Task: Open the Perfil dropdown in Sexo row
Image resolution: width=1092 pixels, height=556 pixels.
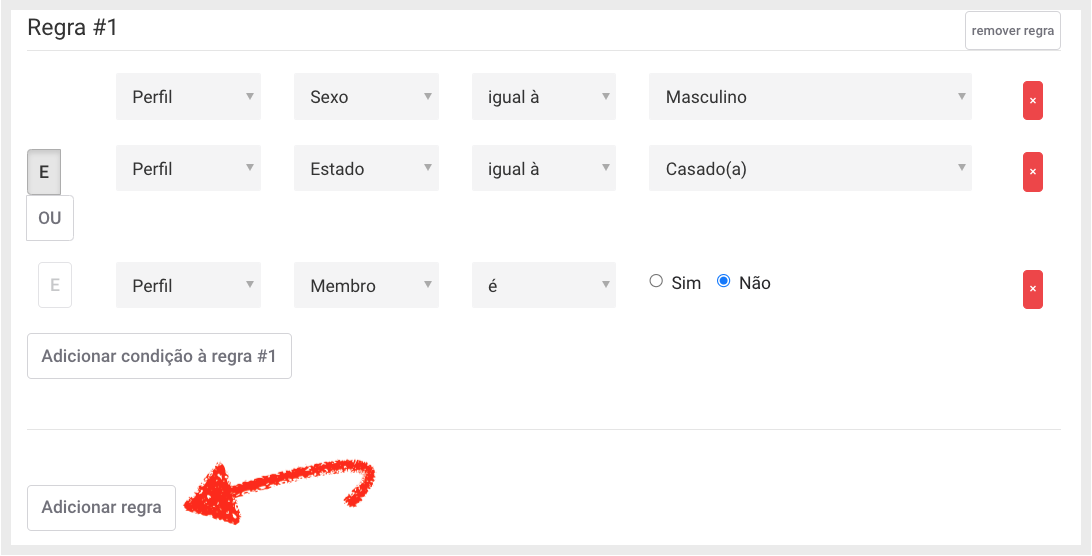Action: [x=189, y=97]
